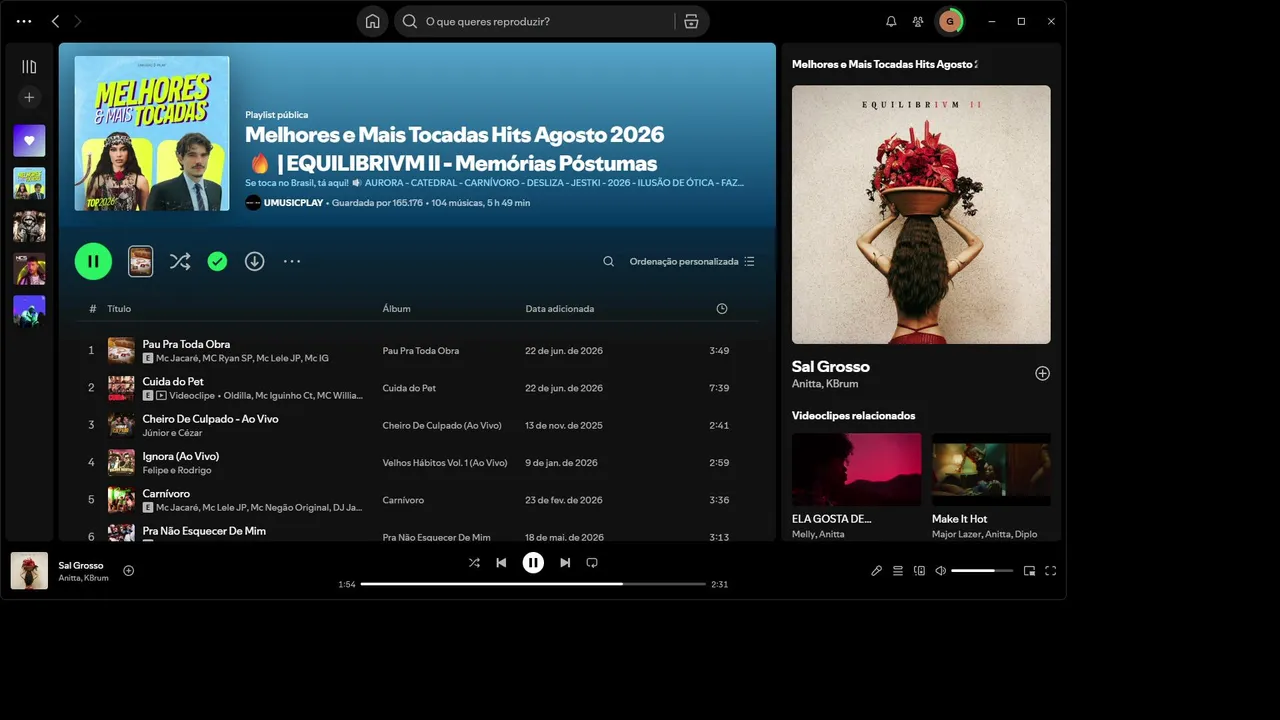This screenshot has height=720, width=1280.
Task: Sort by the Álbum column header
Action: click(396, 309)
